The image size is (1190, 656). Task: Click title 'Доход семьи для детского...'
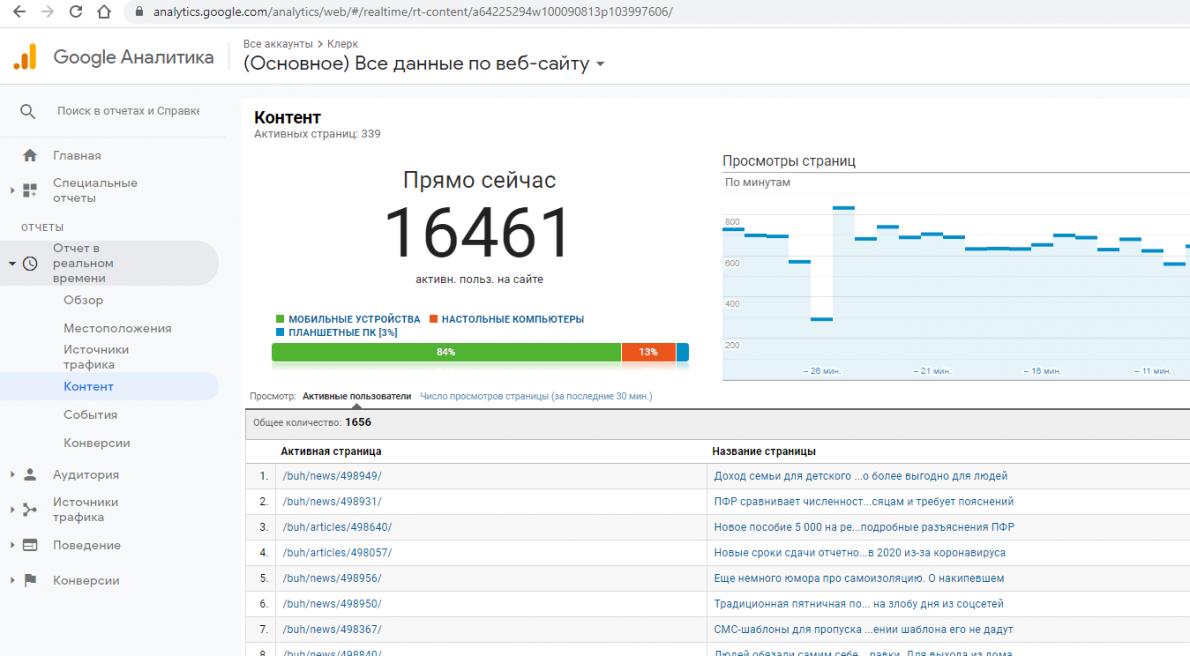tap(861, 476)
